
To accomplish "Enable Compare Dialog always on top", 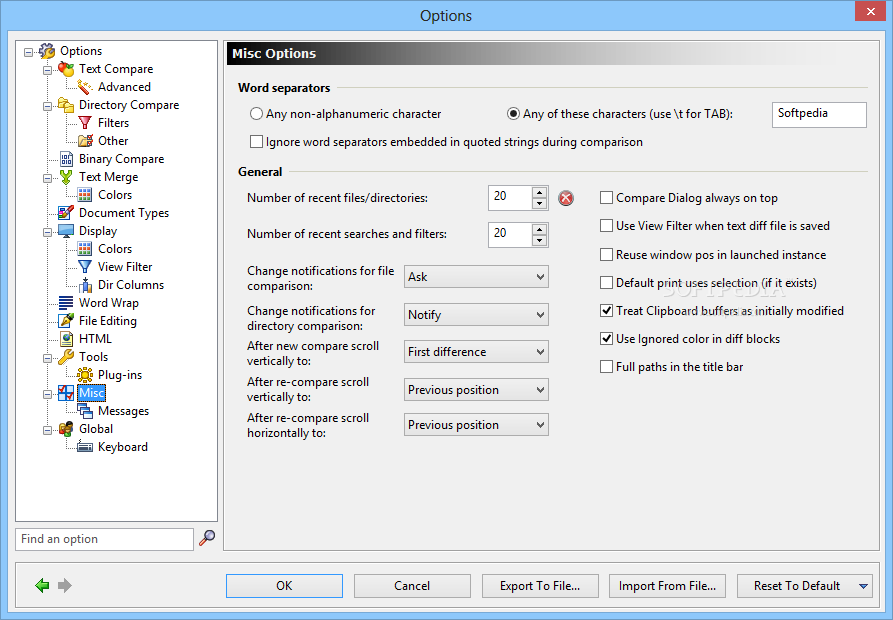I will coord(607,198).
